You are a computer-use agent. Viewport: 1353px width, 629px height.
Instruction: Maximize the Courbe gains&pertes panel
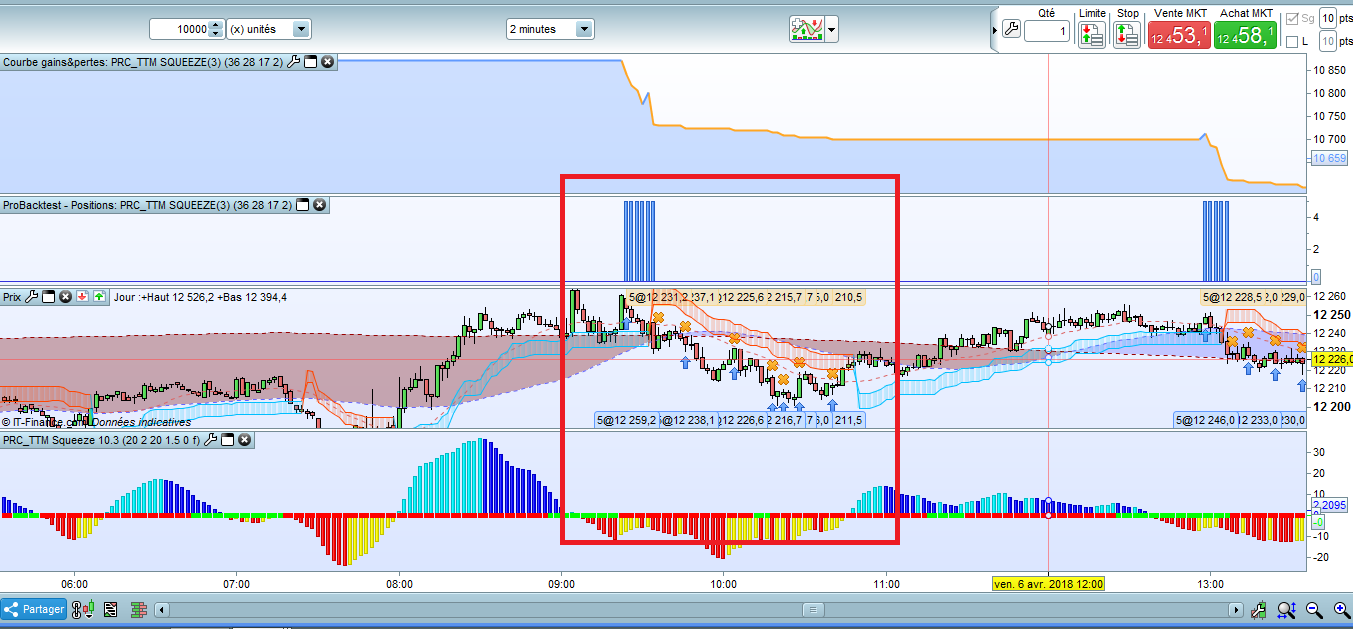pos(310,62)
